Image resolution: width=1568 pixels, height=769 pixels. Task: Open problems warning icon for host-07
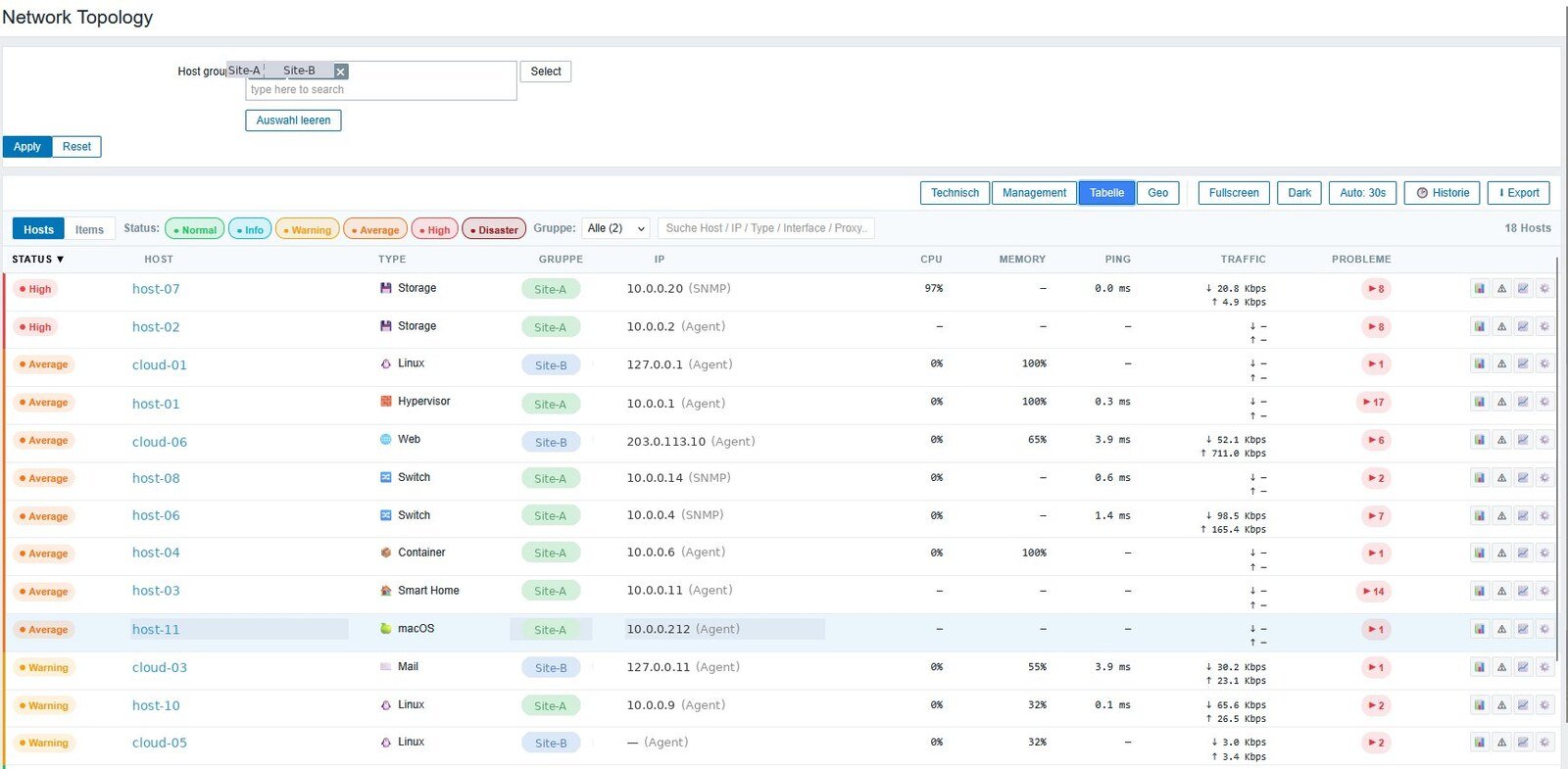point(1501,288)
